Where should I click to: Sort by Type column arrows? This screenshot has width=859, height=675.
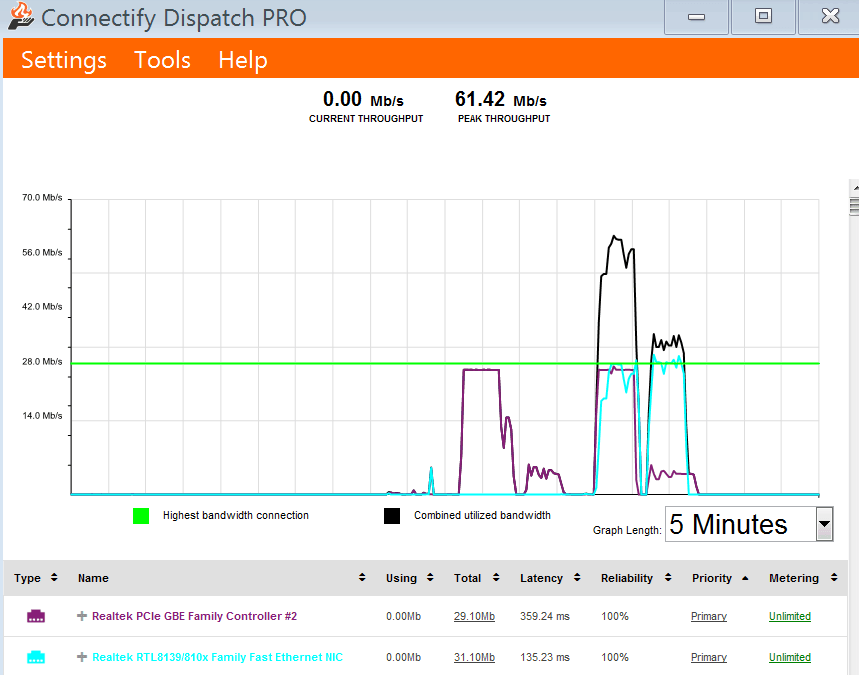pyautogui.click(x=54, y=578)
